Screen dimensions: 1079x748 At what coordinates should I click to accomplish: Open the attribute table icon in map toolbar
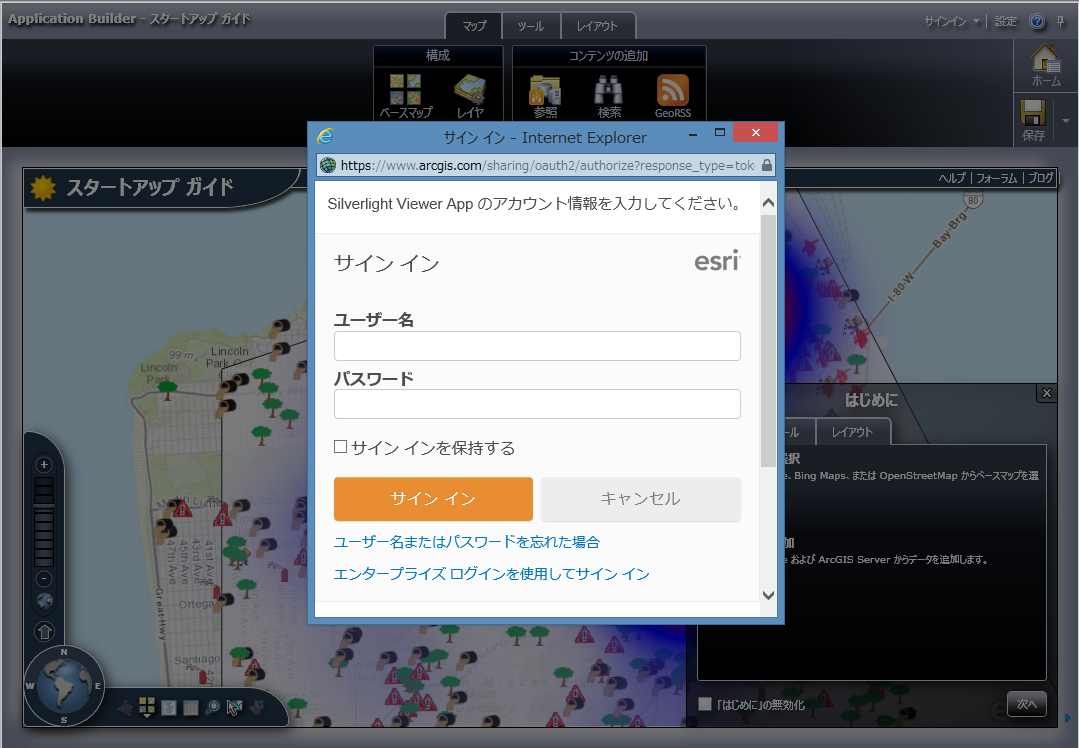(191, 707)
